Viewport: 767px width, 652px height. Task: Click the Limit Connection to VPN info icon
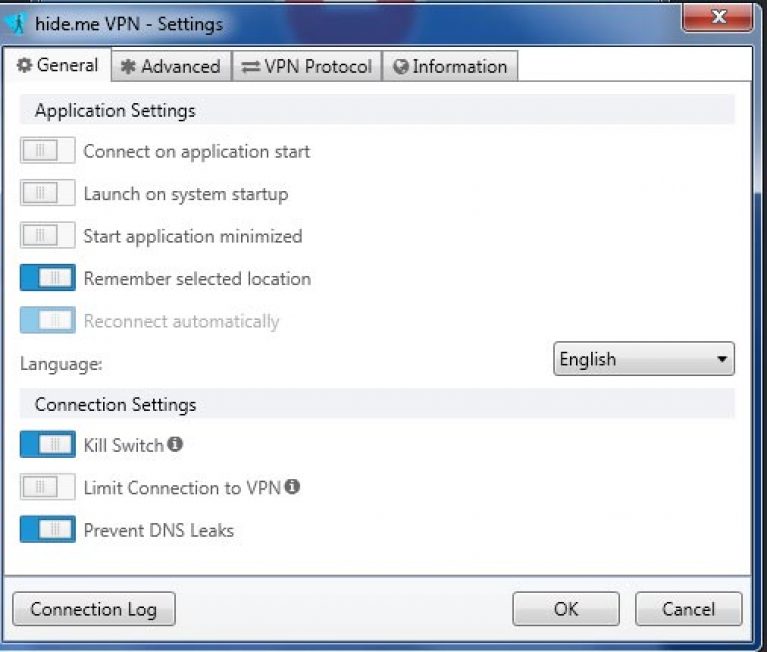coord(292,486)
